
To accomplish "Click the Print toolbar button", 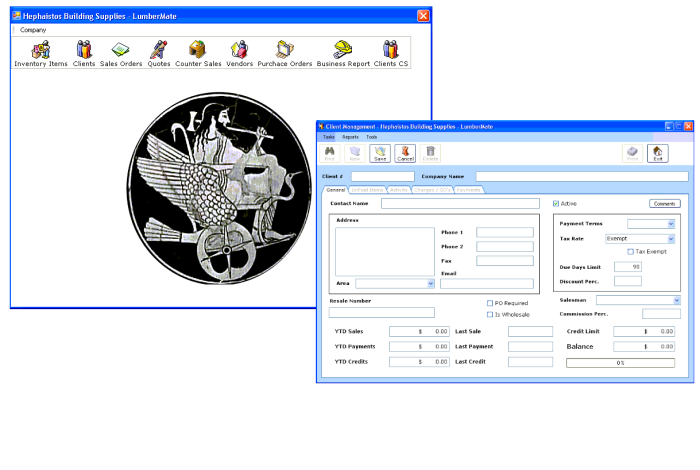I will point(632,154).
